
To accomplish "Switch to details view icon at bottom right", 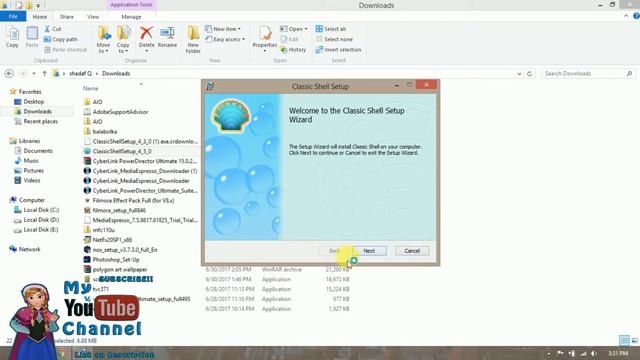I will click(x=624, y=340).
